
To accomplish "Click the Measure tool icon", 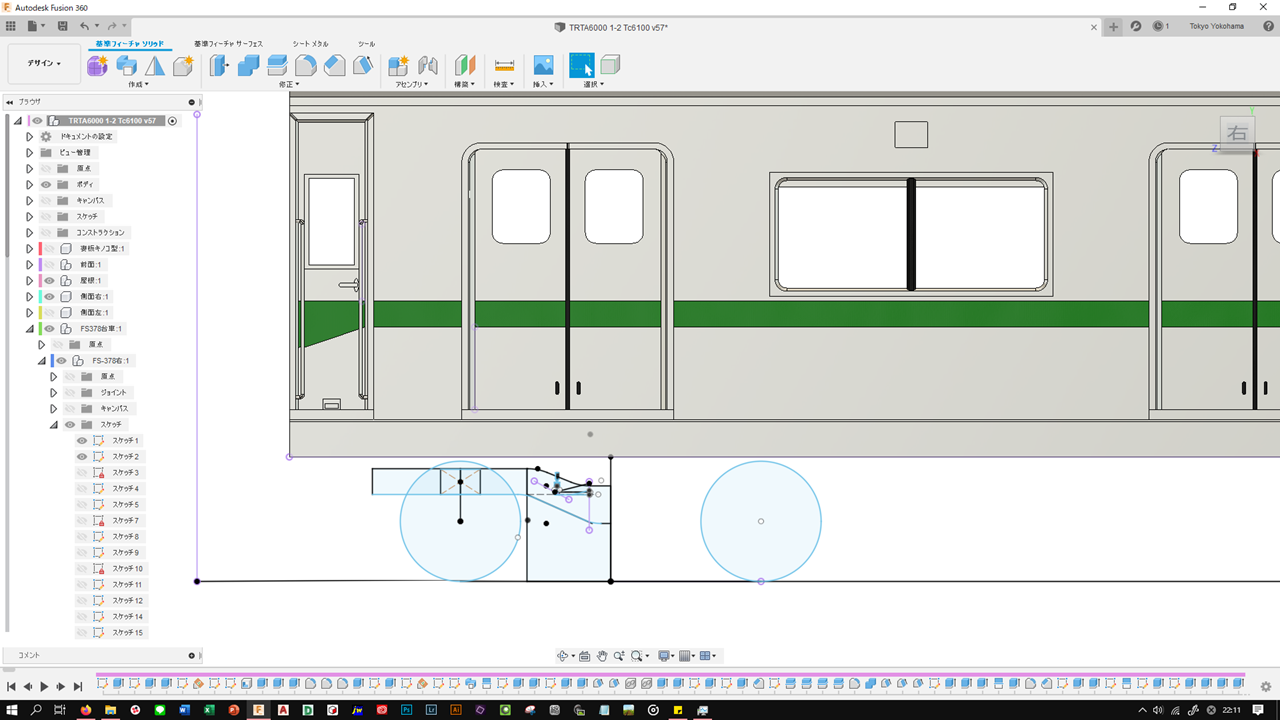I will (504, 66).
